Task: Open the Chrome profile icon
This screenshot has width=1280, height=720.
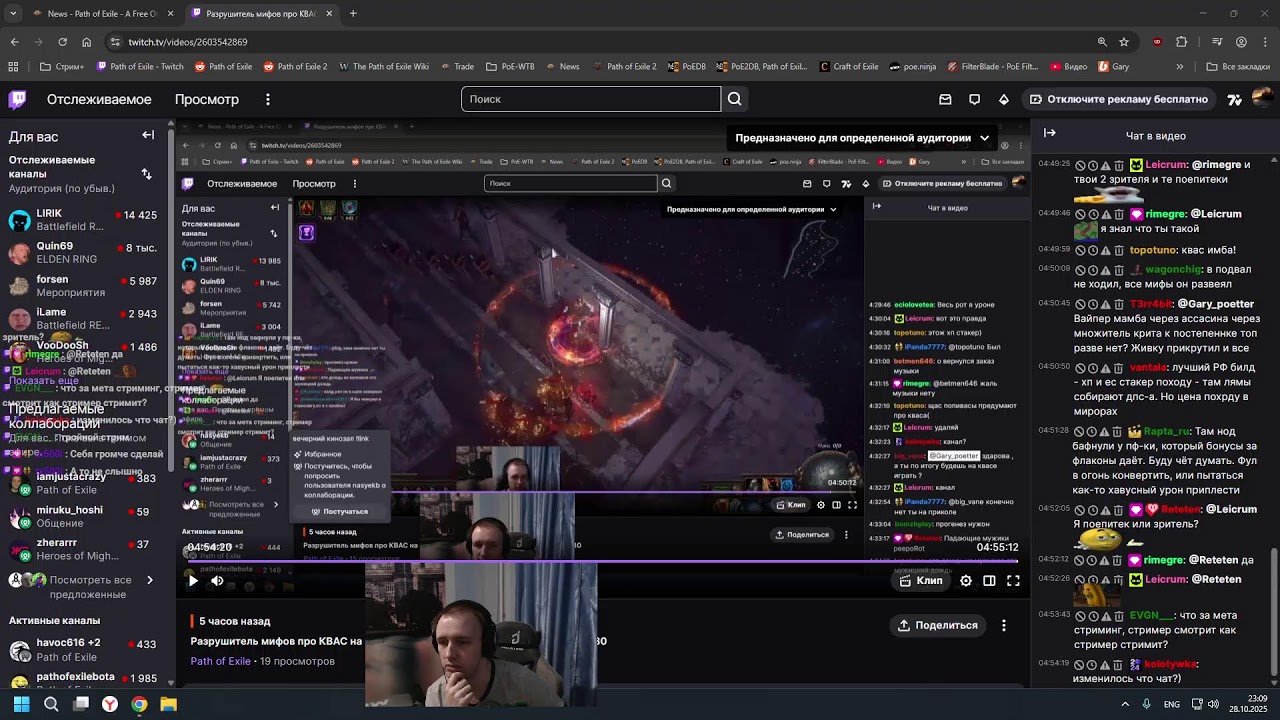Action: point(1241,42)
